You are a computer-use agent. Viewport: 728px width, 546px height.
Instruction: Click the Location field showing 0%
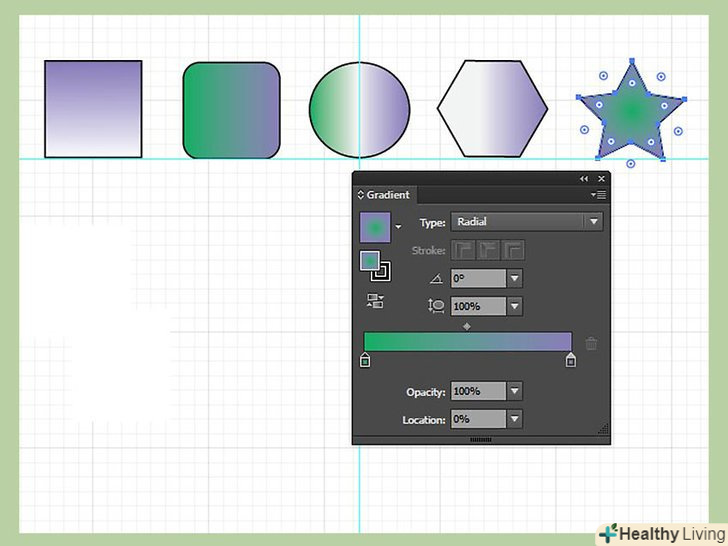click(478, 419)
